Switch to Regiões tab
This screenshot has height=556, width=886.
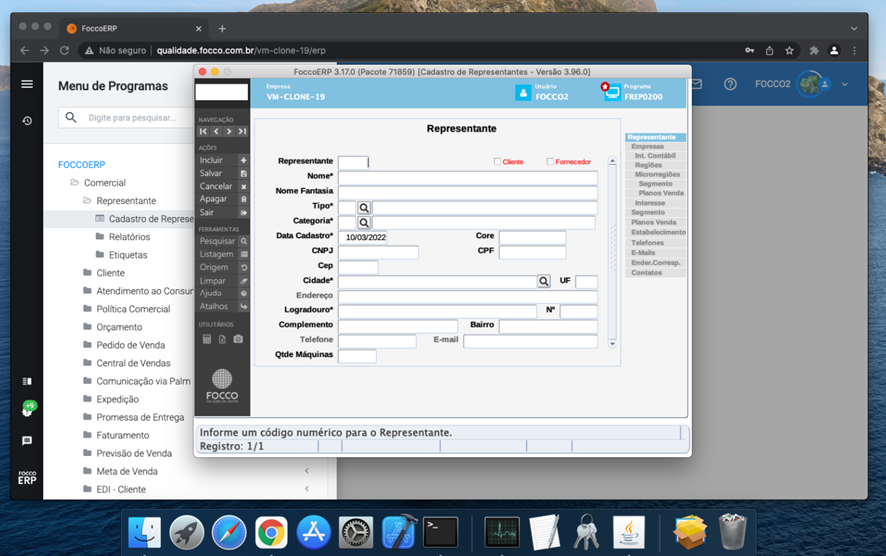pyautogui.click(x=655, y=165)
